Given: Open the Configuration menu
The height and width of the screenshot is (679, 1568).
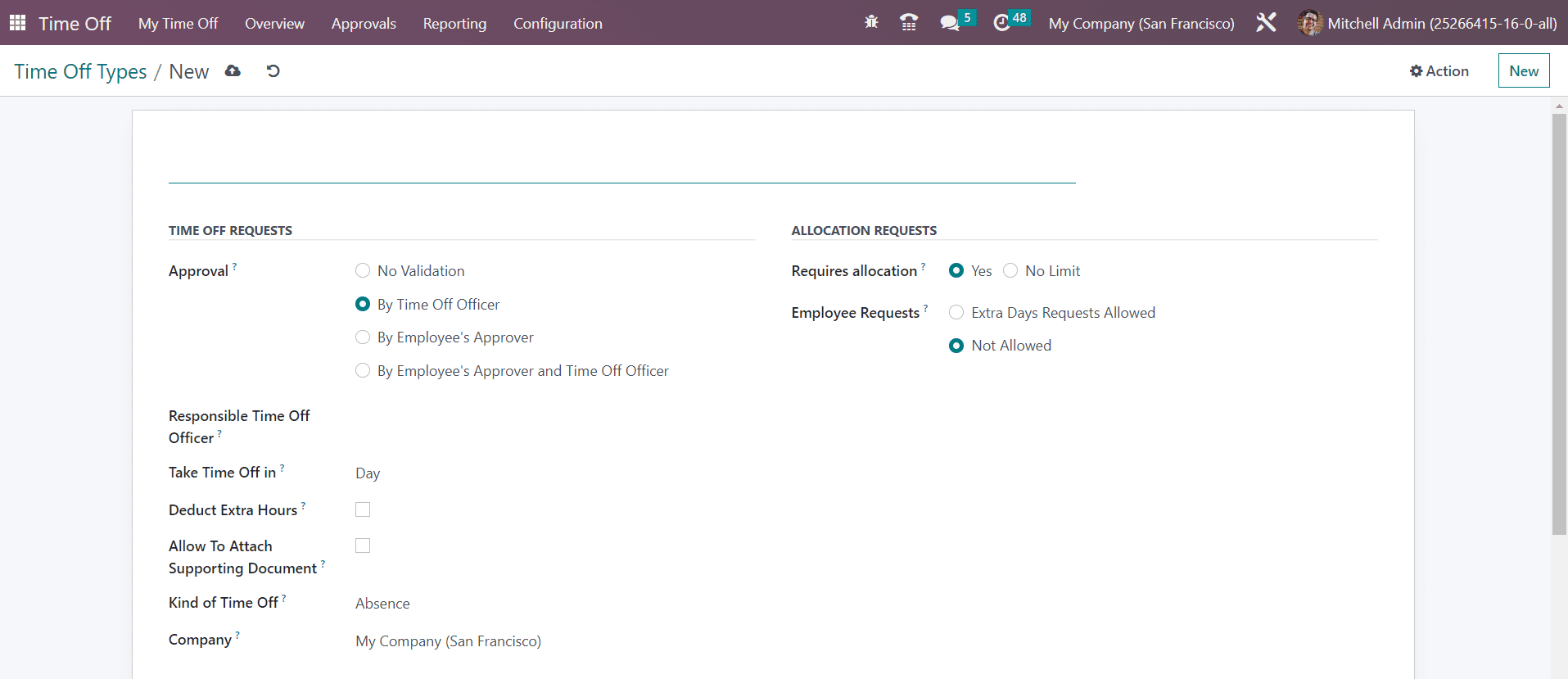Looking at the screenshot, I should point(558,24).
